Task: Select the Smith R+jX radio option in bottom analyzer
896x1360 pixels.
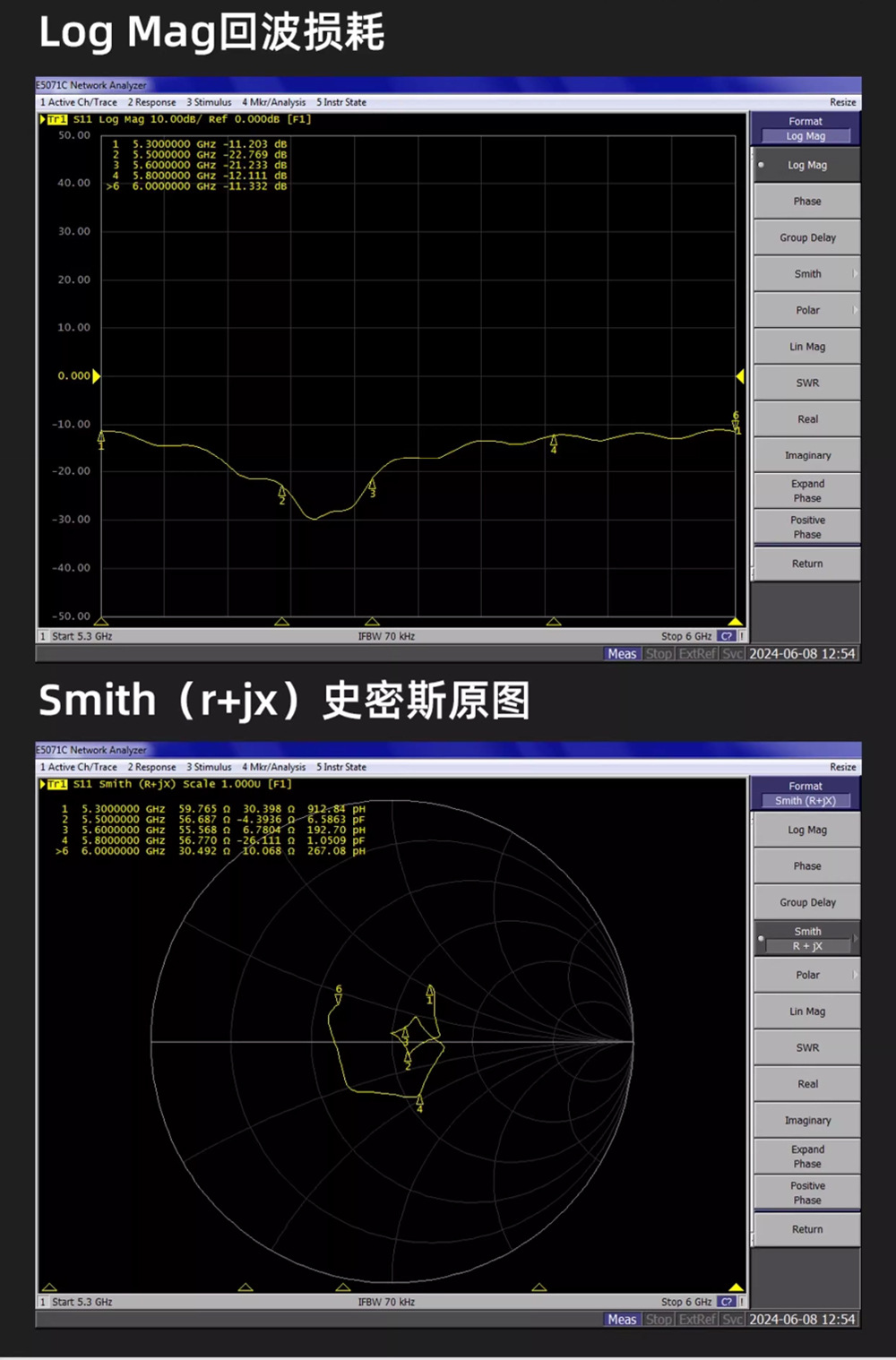Action: [806, 939]
